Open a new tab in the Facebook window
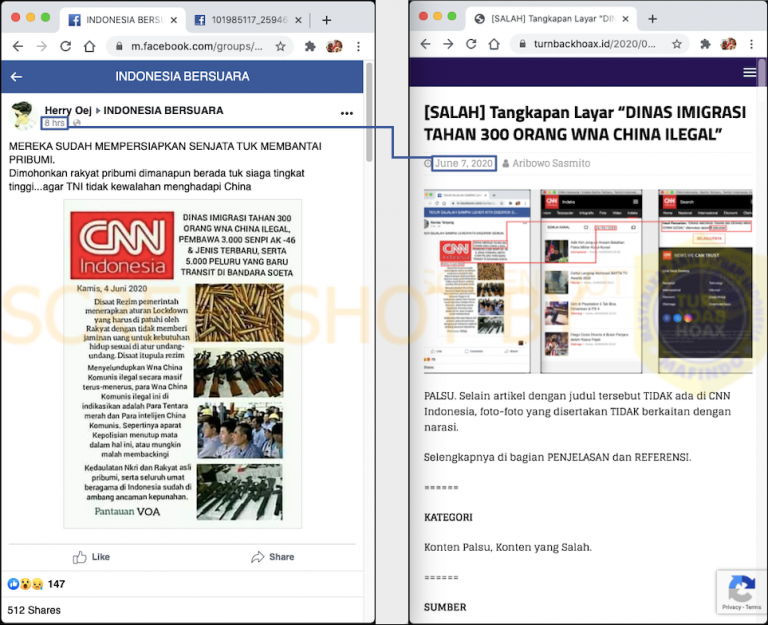The width and height of the screenshot is (768, 625). click(327, 20)
